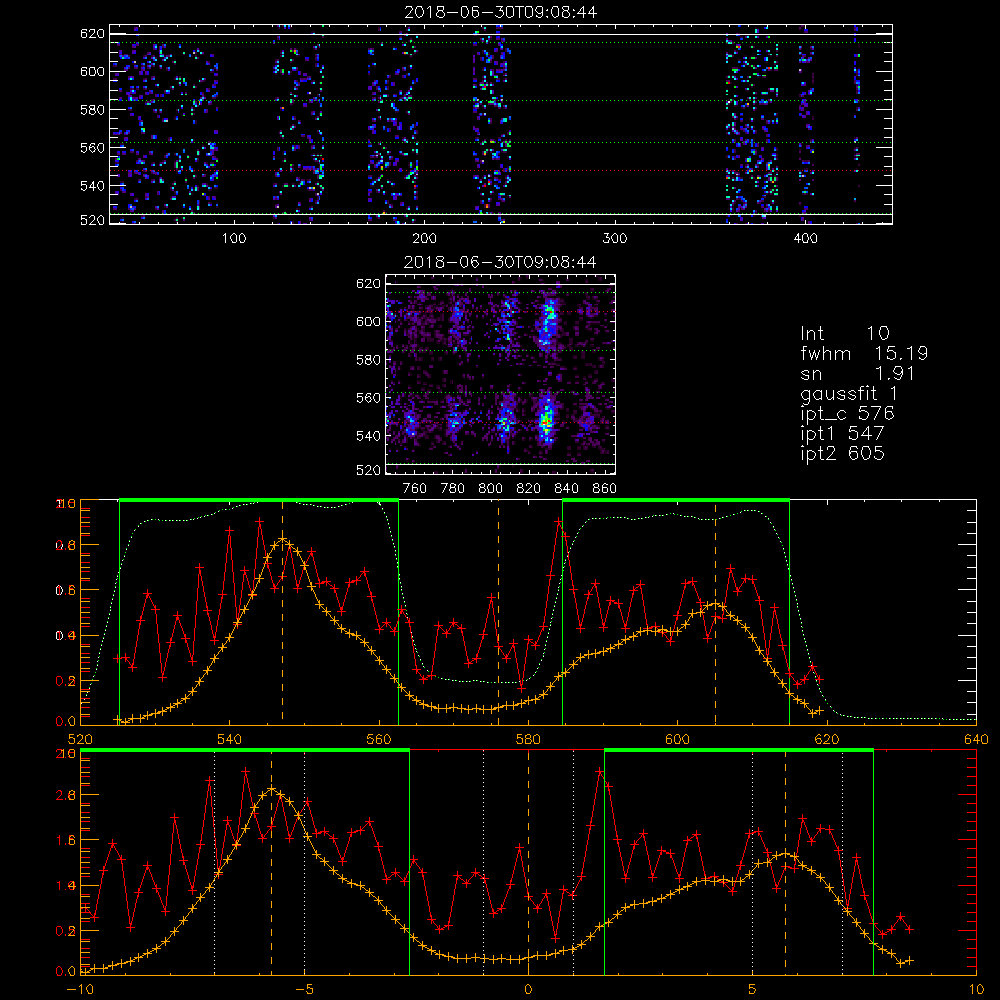Click x-axis label 300 on top scatter panel

point(615,239)
